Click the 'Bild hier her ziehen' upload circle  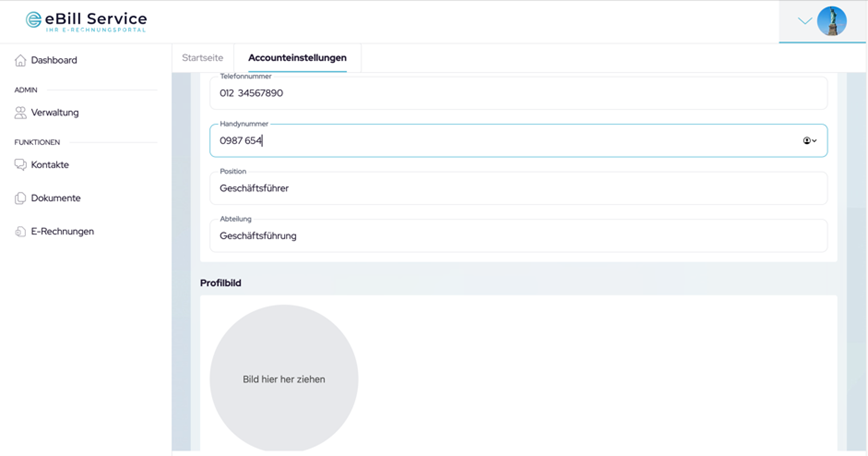pyautogui.click(x=284, y=379)
